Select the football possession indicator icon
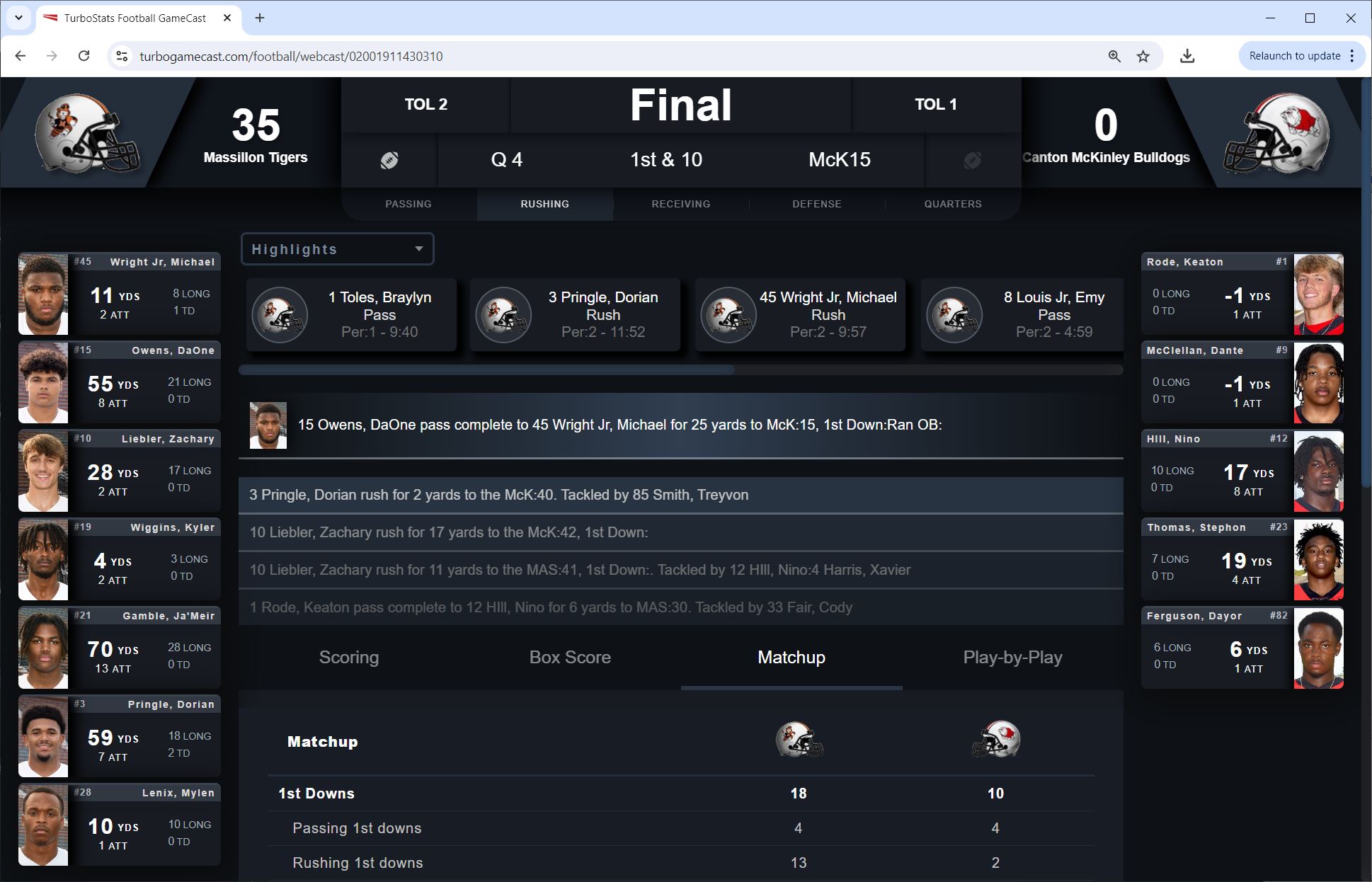This screenshot has width=1372, height=882. click(x=391, y=158)
